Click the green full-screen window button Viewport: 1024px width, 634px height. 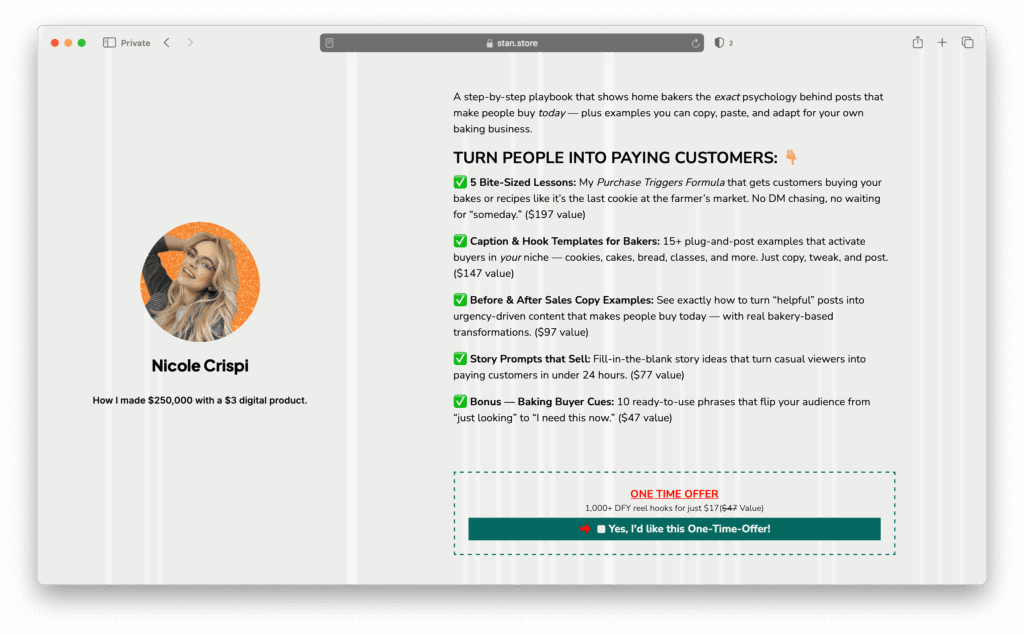[81, 43]
